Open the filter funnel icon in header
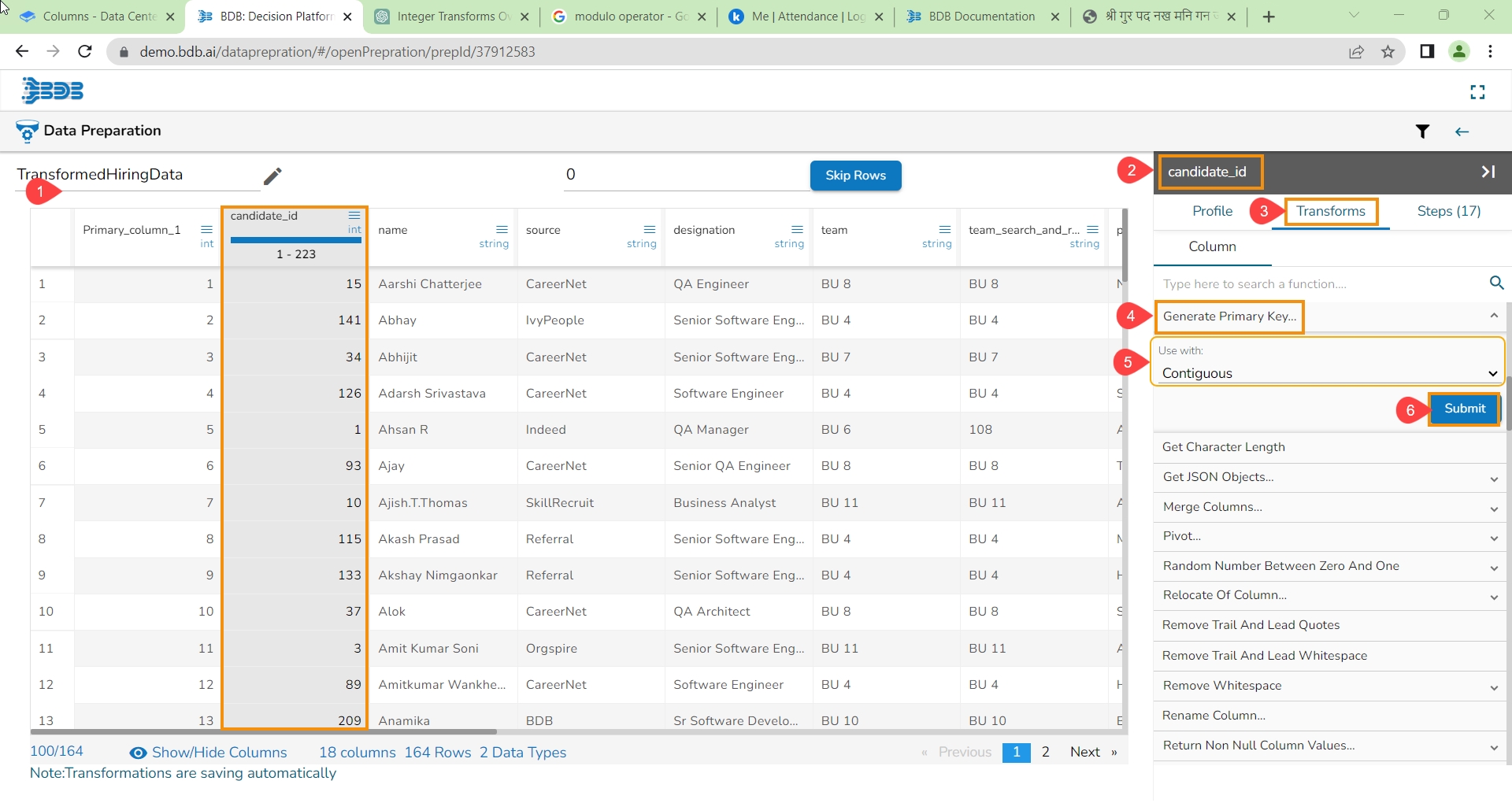The height and width of the screenshot is (803, 1512). click(x=1422, y=131)
